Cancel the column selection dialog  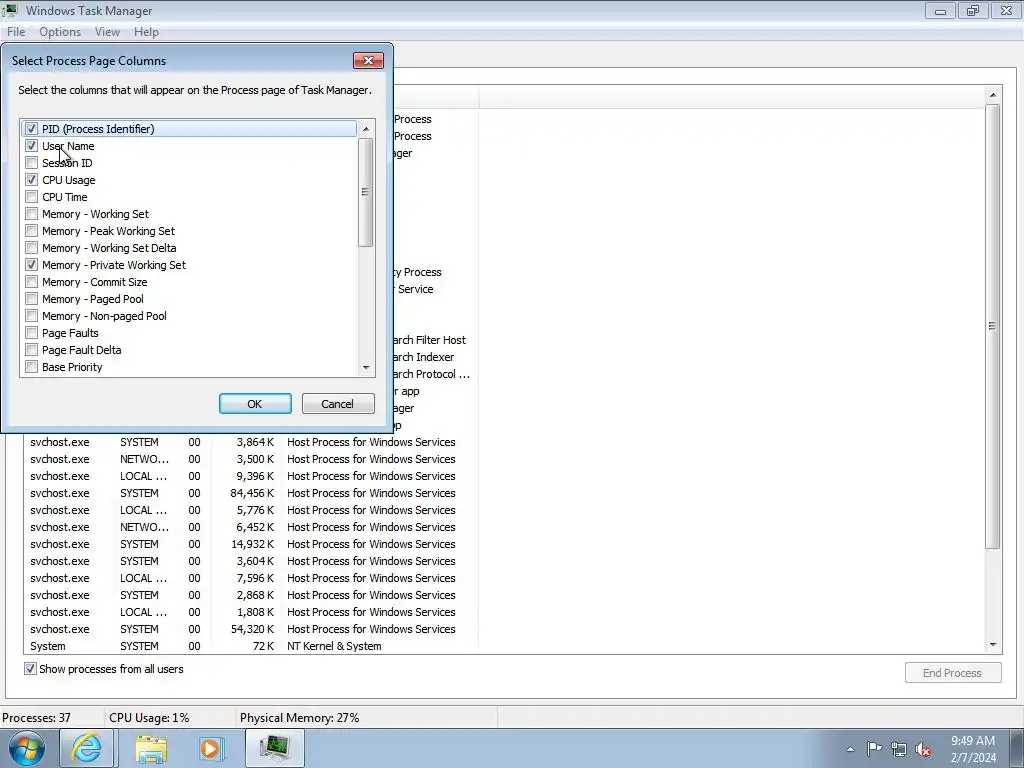click(x=338, y=404)
